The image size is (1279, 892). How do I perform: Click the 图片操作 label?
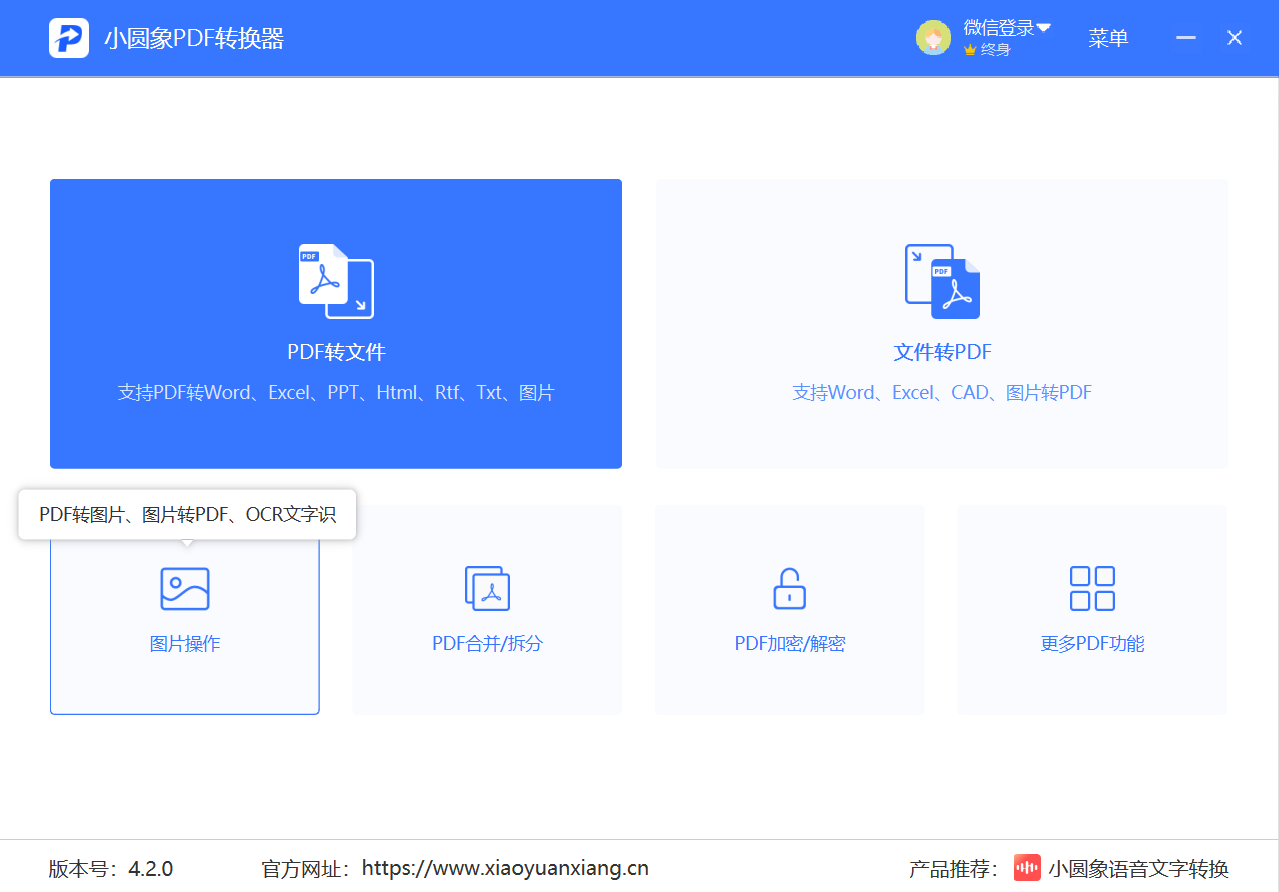pos(185,644)
